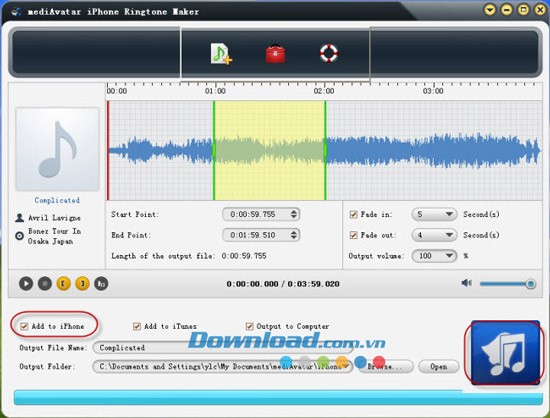
Task: Toggle the Output to Computer checkbox
Action: (249, 326)
